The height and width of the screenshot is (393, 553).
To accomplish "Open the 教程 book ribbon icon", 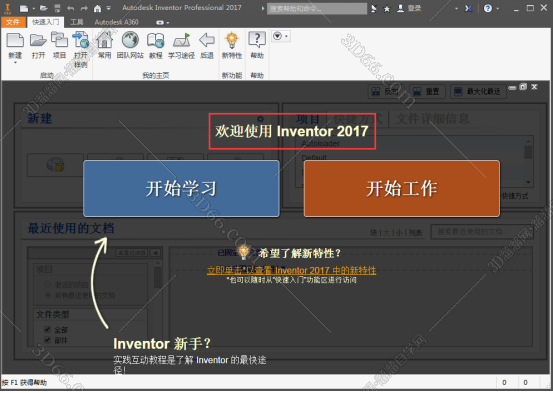I will (x=156, y=45).
